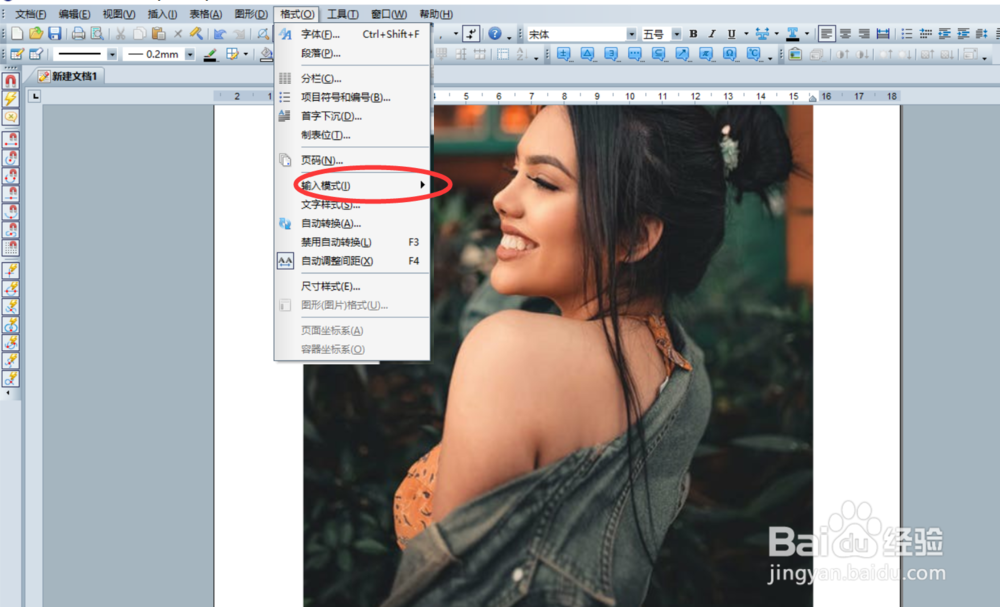Switch to the 新建文档1 tab

coord(68,76)
